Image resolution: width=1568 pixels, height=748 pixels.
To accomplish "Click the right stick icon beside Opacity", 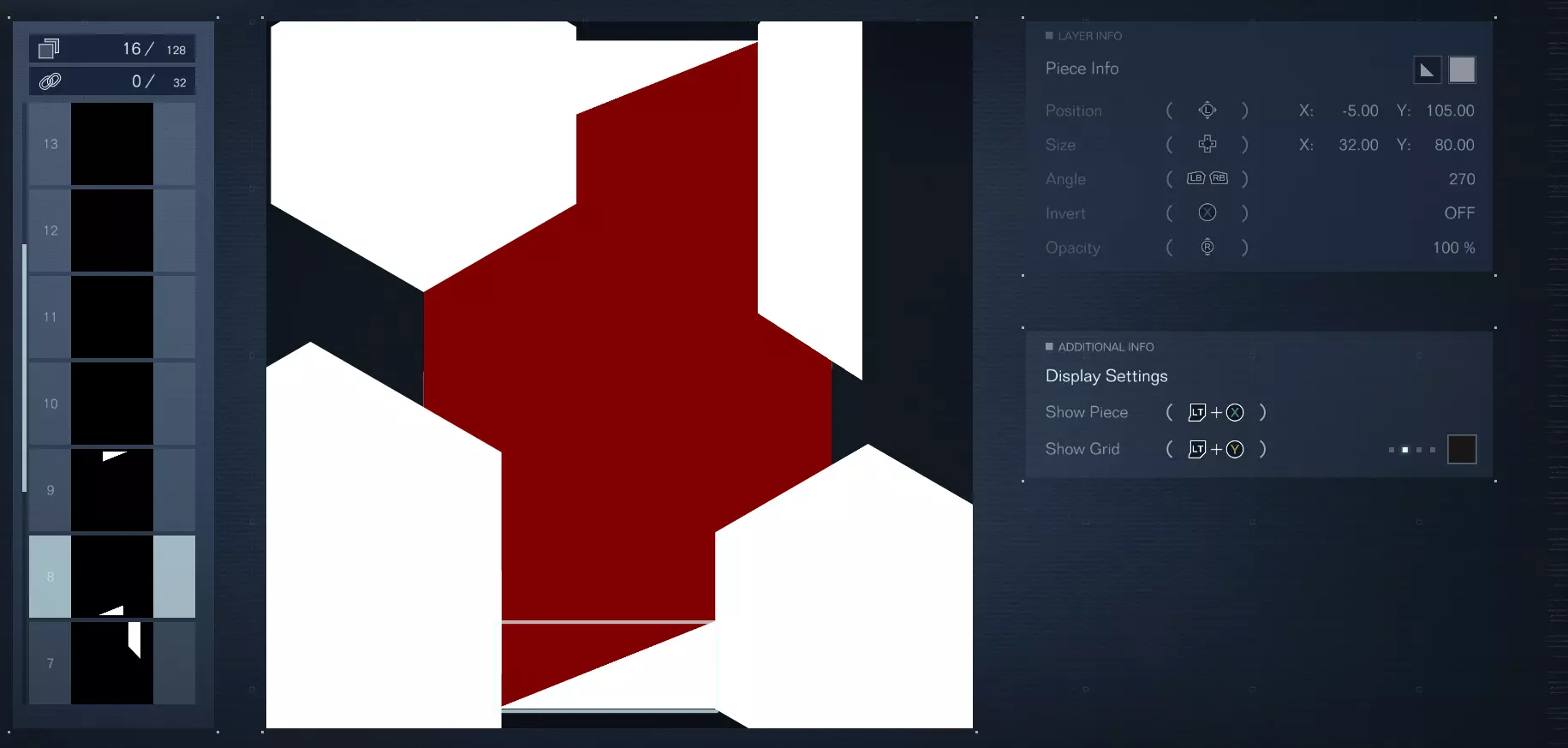I will click(1207, 248).
